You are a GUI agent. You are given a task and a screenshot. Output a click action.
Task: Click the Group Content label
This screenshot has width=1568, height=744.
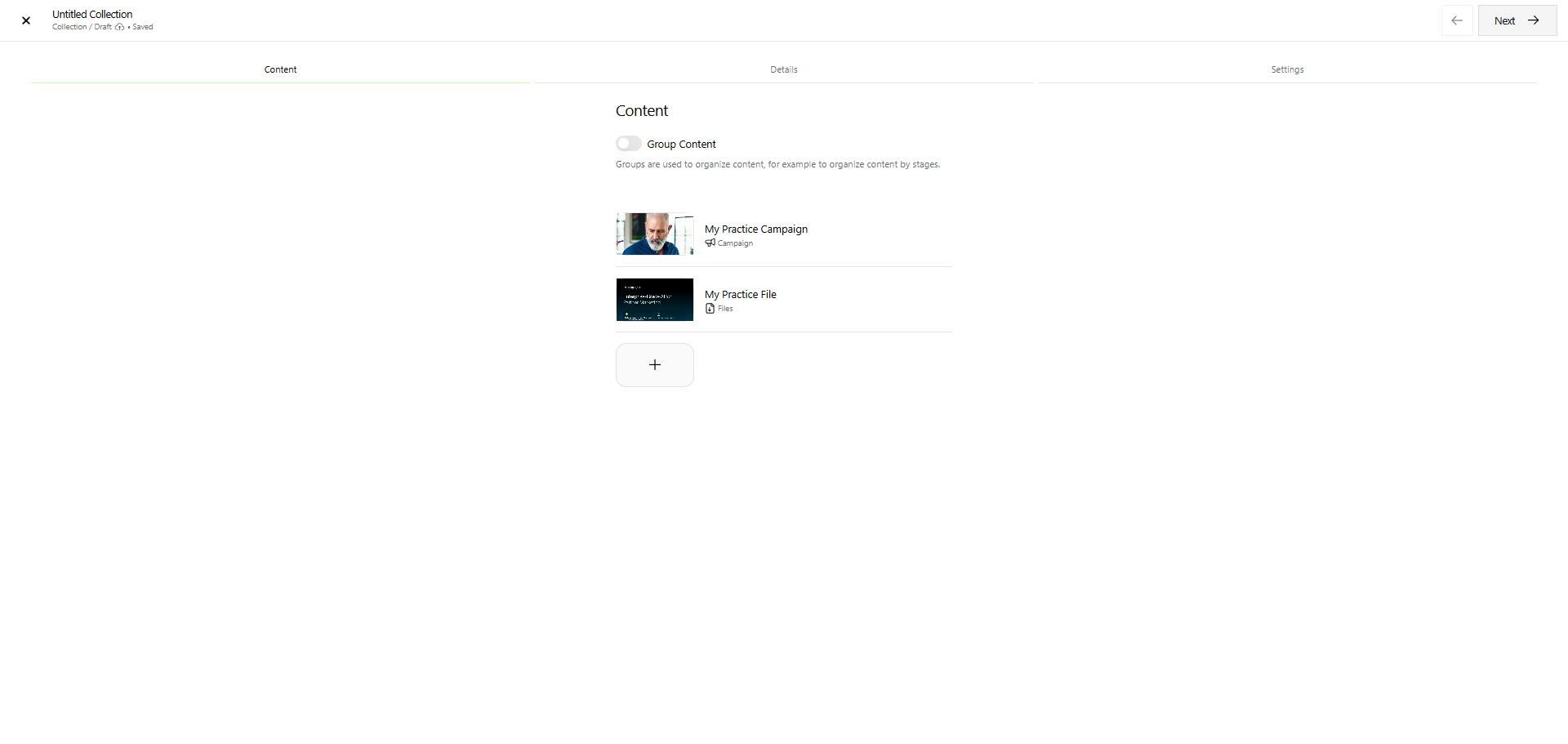[681, 144]
